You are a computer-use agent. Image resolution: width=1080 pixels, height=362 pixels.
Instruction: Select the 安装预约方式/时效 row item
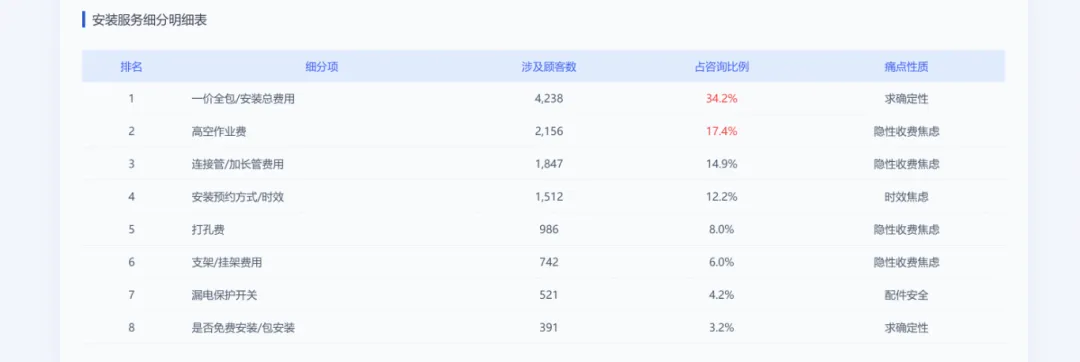pyautogui.click(x=238, y=197)
